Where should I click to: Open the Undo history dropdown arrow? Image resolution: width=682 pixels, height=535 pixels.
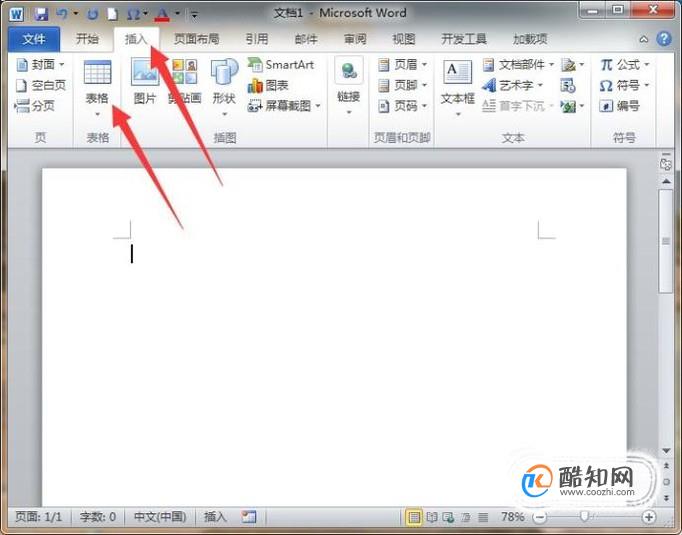tap(75, 14)
